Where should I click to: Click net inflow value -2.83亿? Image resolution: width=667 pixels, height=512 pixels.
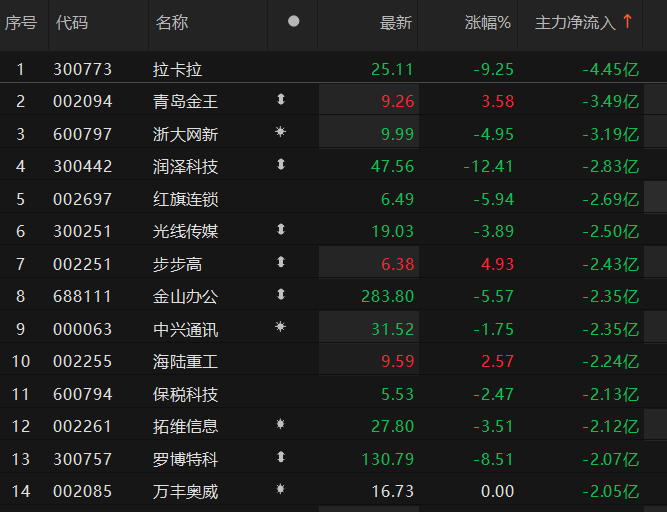click(x=611, y=167)
